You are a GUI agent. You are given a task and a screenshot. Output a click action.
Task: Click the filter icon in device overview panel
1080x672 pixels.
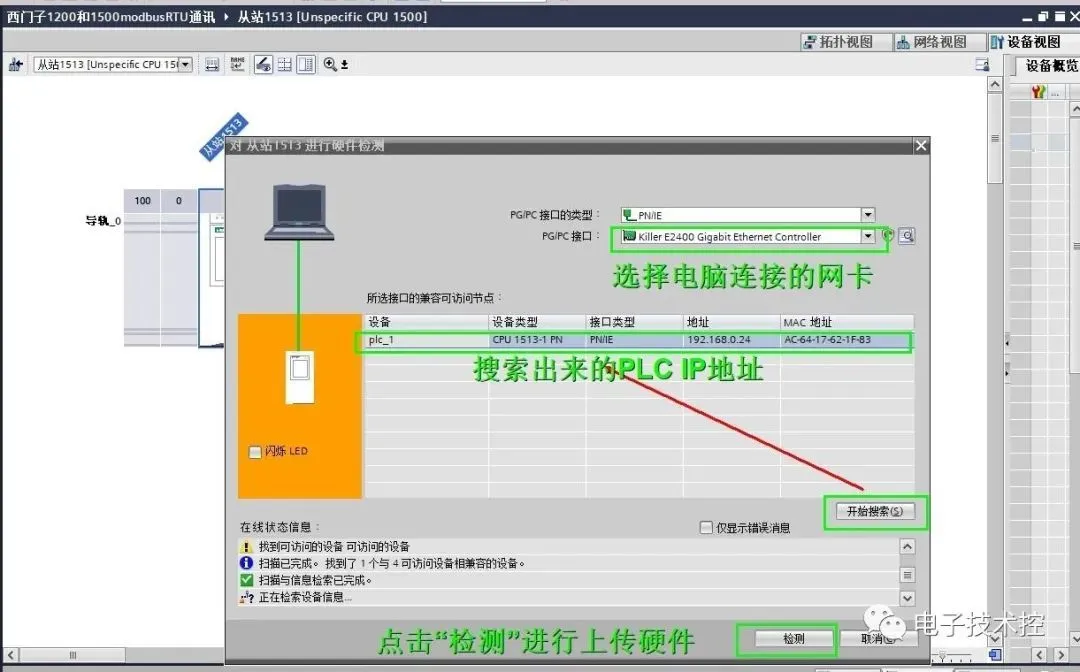[x=1038, y=92]
